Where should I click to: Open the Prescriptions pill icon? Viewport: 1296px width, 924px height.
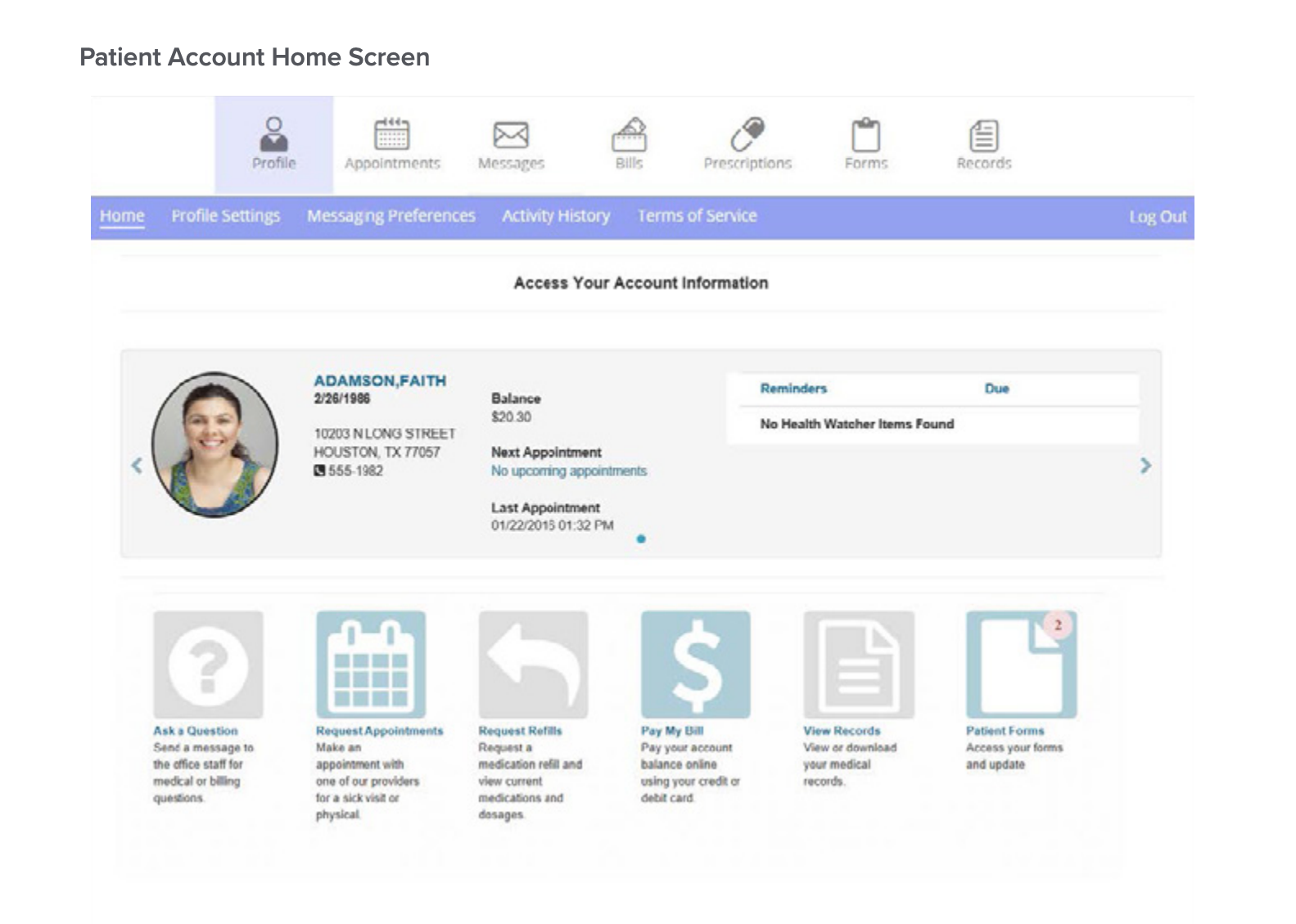pyautogui.click(x=747, y=134)
